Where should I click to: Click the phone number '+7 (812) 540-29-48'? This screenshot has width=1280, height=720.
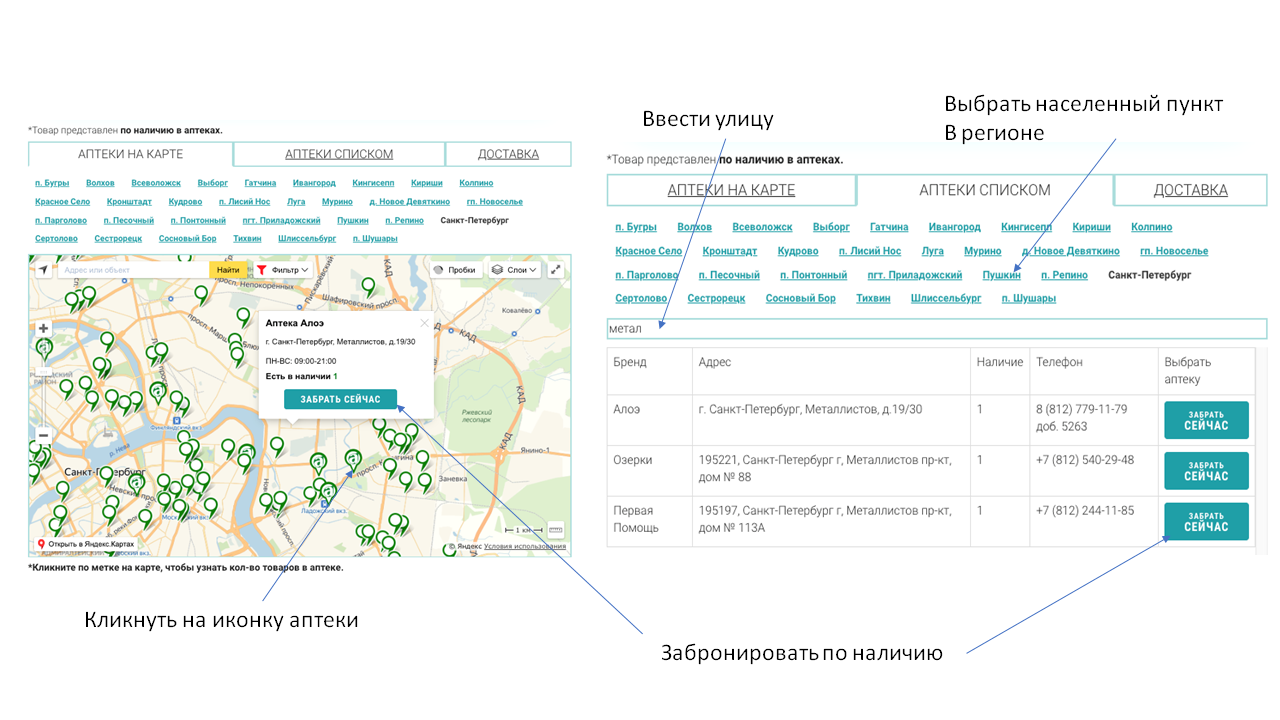(1085, 460)
